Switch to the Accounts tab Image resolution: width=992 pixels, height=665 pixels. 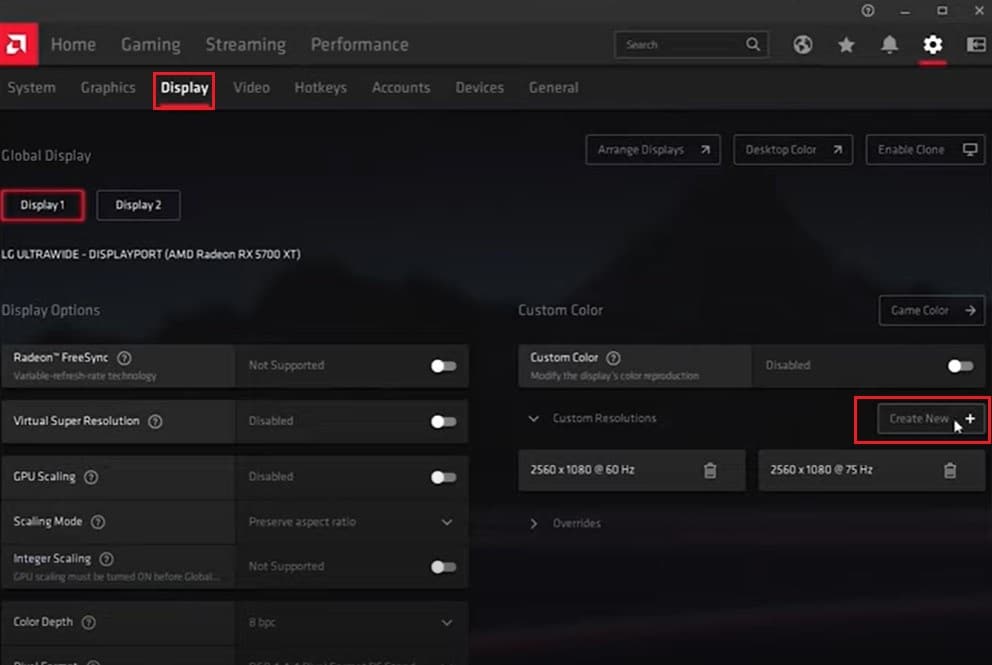coord(401,88)
